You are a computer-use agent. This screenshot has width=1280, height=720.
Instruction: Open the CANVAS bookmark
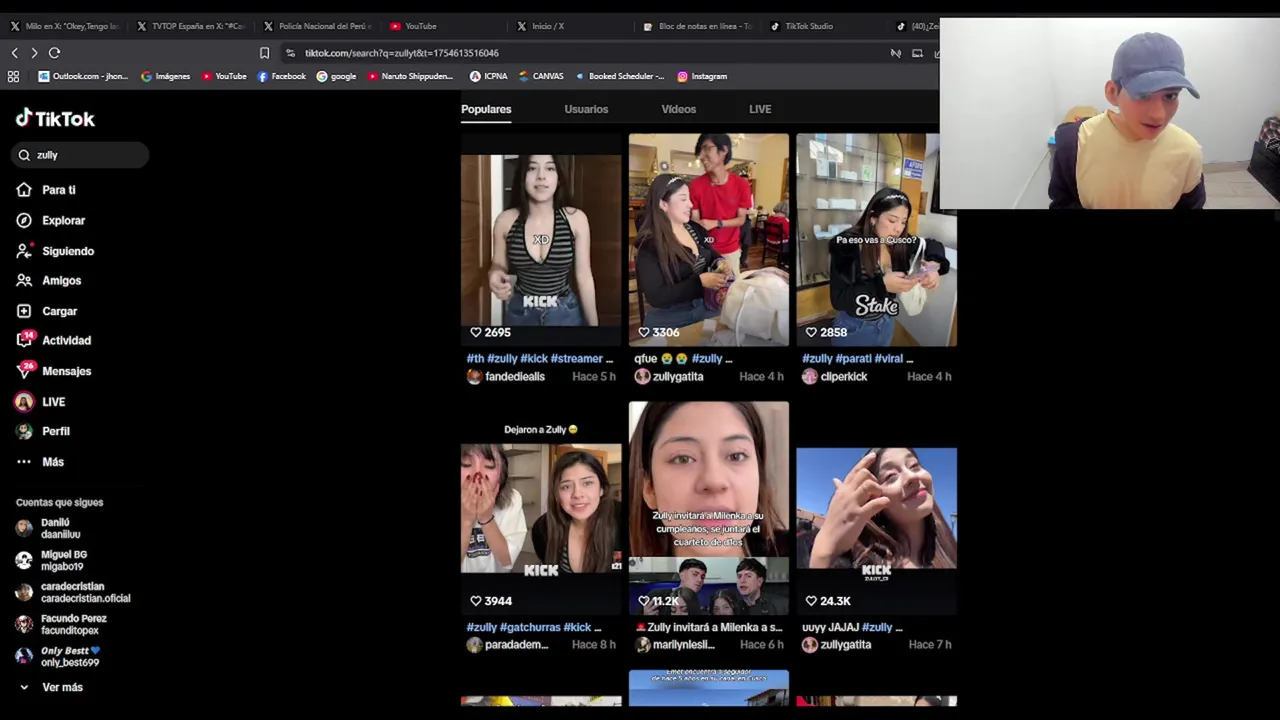(540, 76)
